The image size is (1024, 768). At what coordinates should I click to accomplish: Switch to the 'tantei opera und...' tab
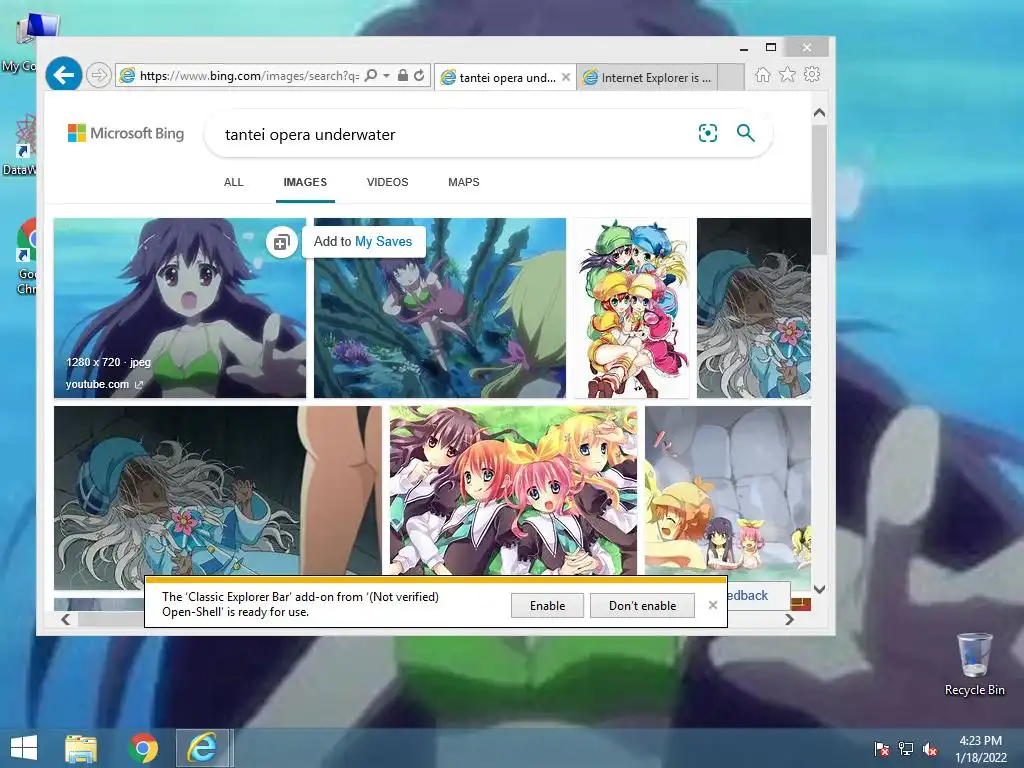(x=498, y=77)
